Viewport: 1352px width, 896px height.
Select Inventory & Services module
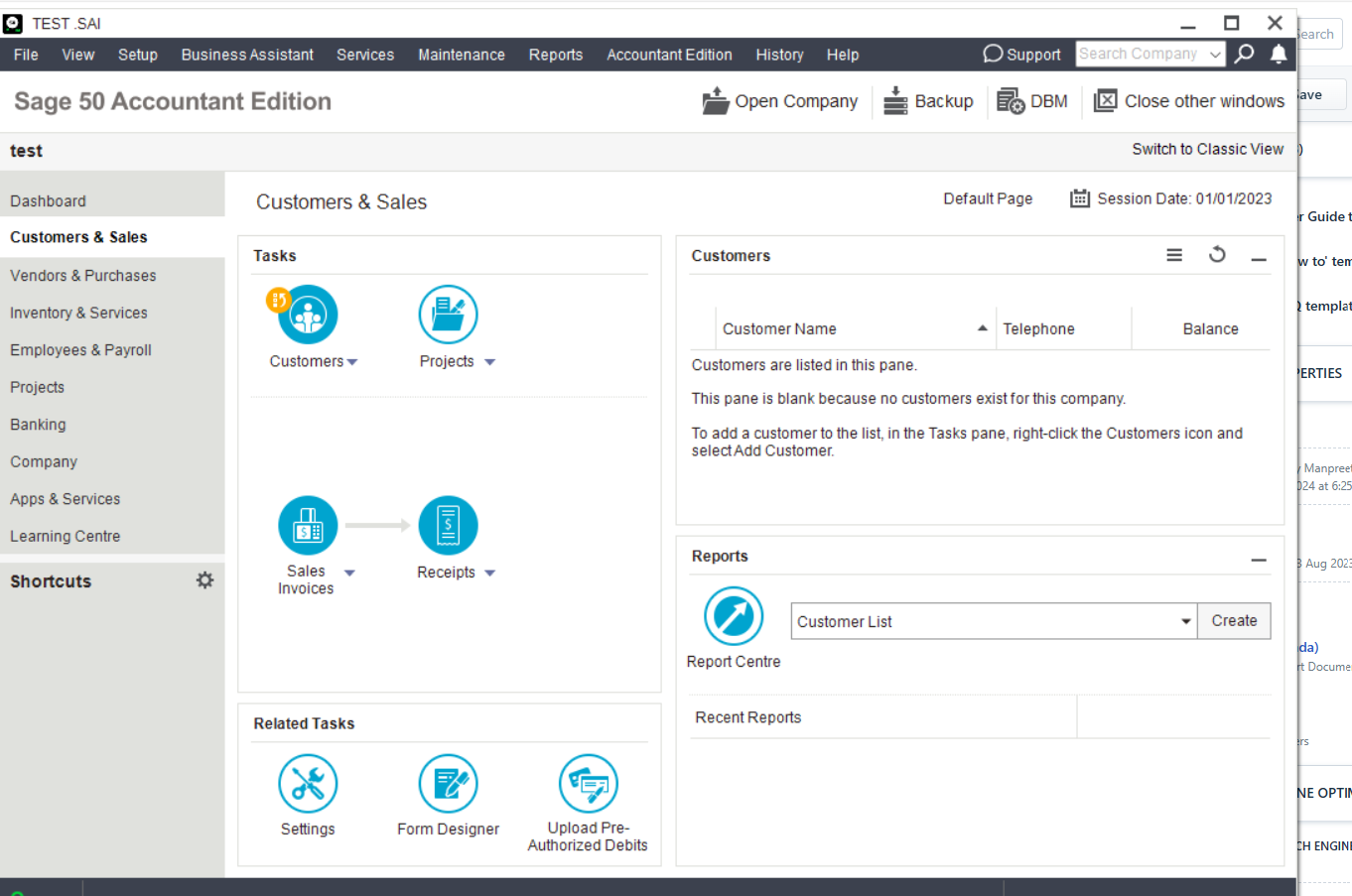click(112, 313)
